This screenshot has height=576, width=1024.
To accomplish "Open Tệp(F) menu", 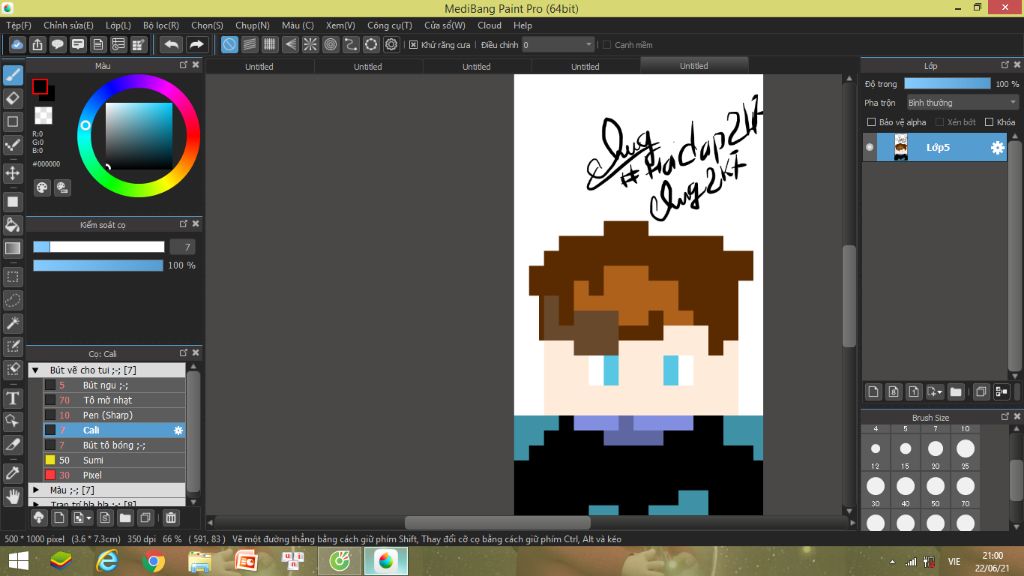I will (x=18, y=25).
